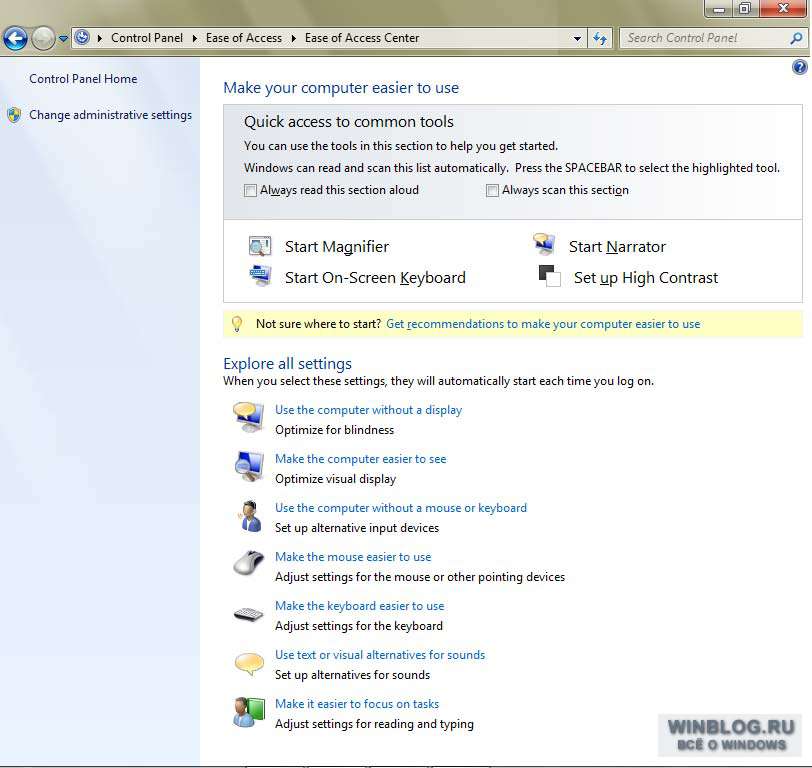This screenshot has width=812, height=768.
Task: Click the Not sure where to start text
Action: click(x=318, y=324)
